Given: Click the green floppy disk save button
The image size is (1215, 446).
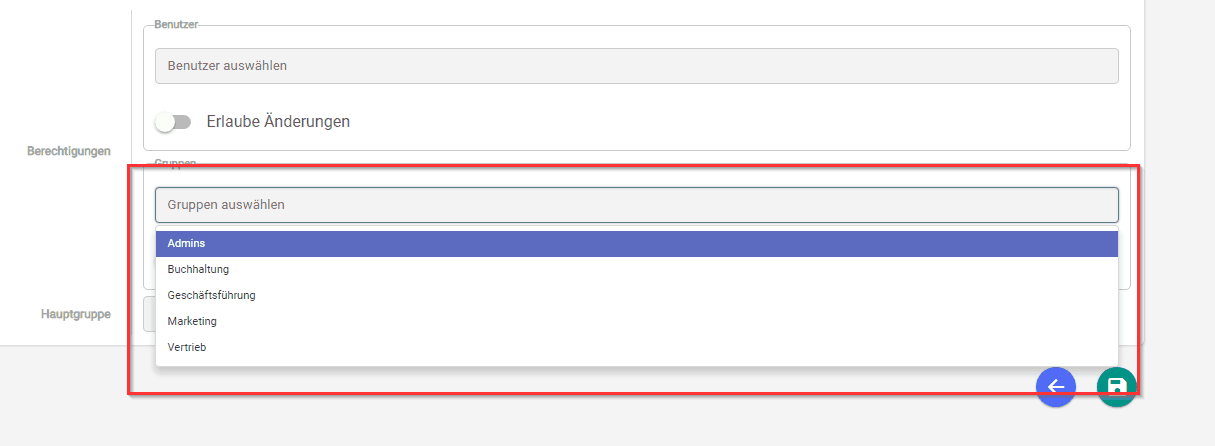Looking at the screenshot, I should 1116,387.
